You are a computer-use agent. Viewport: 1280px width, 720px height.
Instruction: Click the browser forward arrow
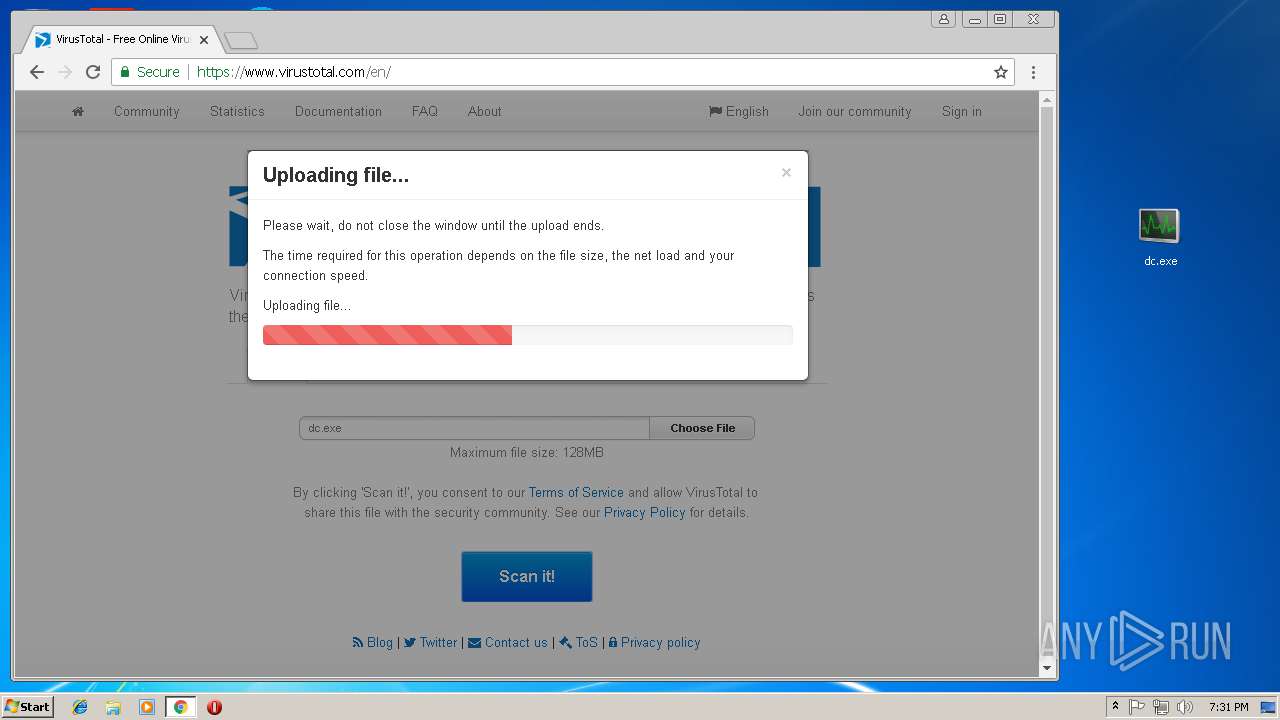[x=65, y=72]
